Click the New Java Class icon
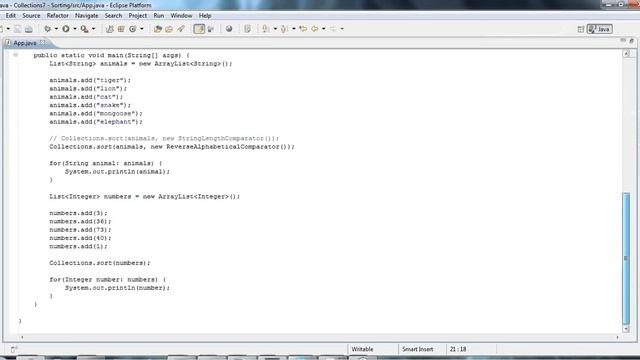Screen dimensions: 640x360 point(133,29)
